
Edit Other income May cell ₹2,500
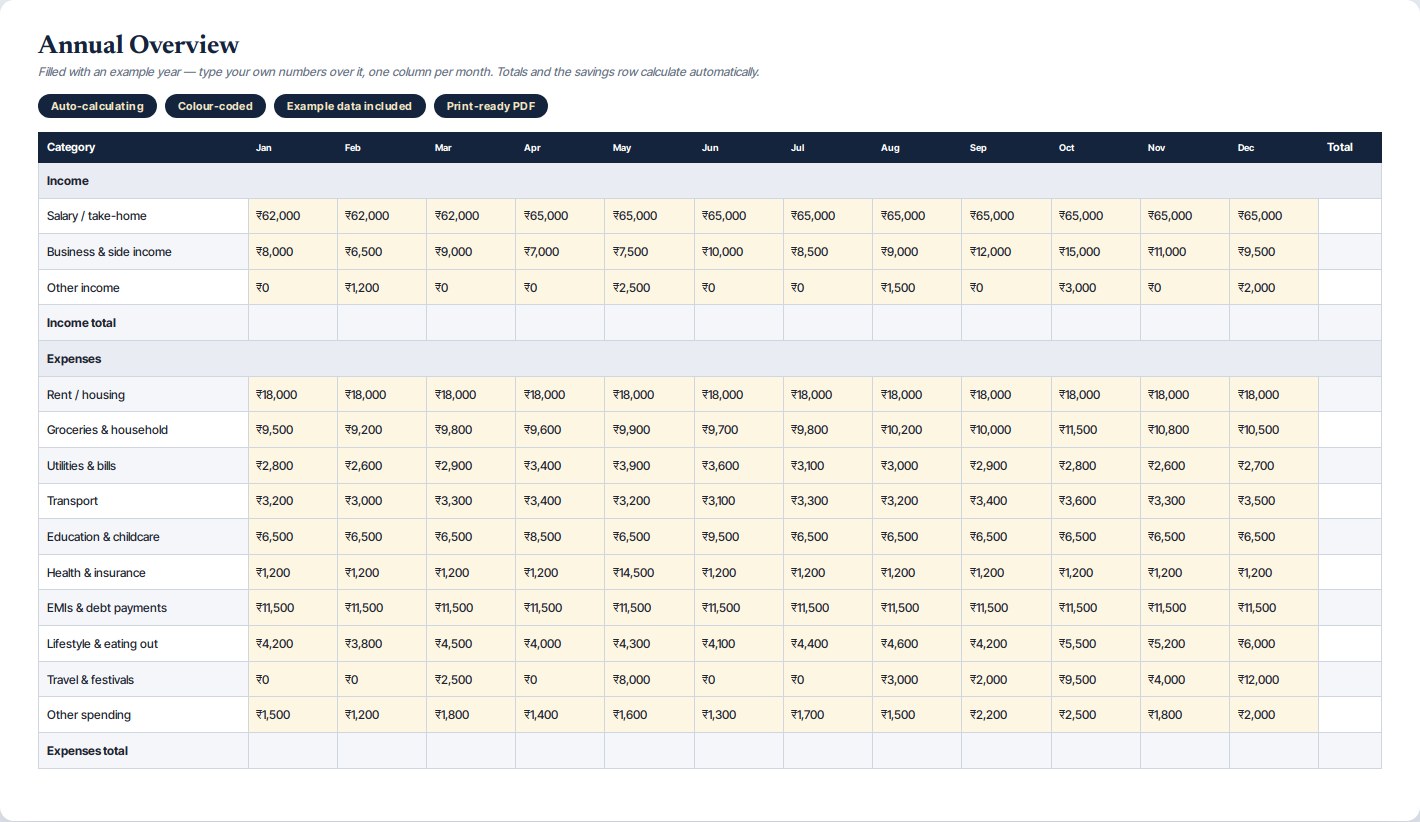coord(649,288)
